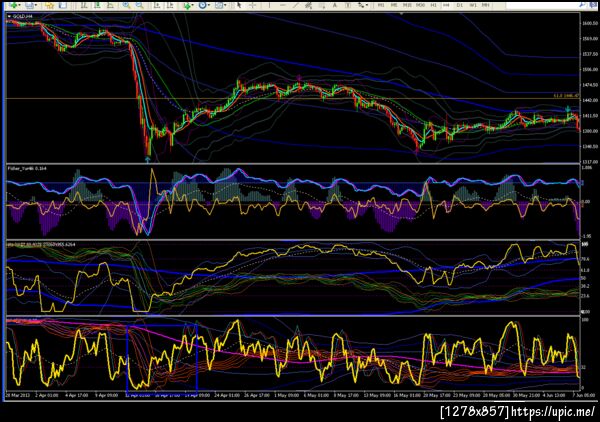
Task: Expand the Periods dropdown arrow
Action: click(209, 5)
